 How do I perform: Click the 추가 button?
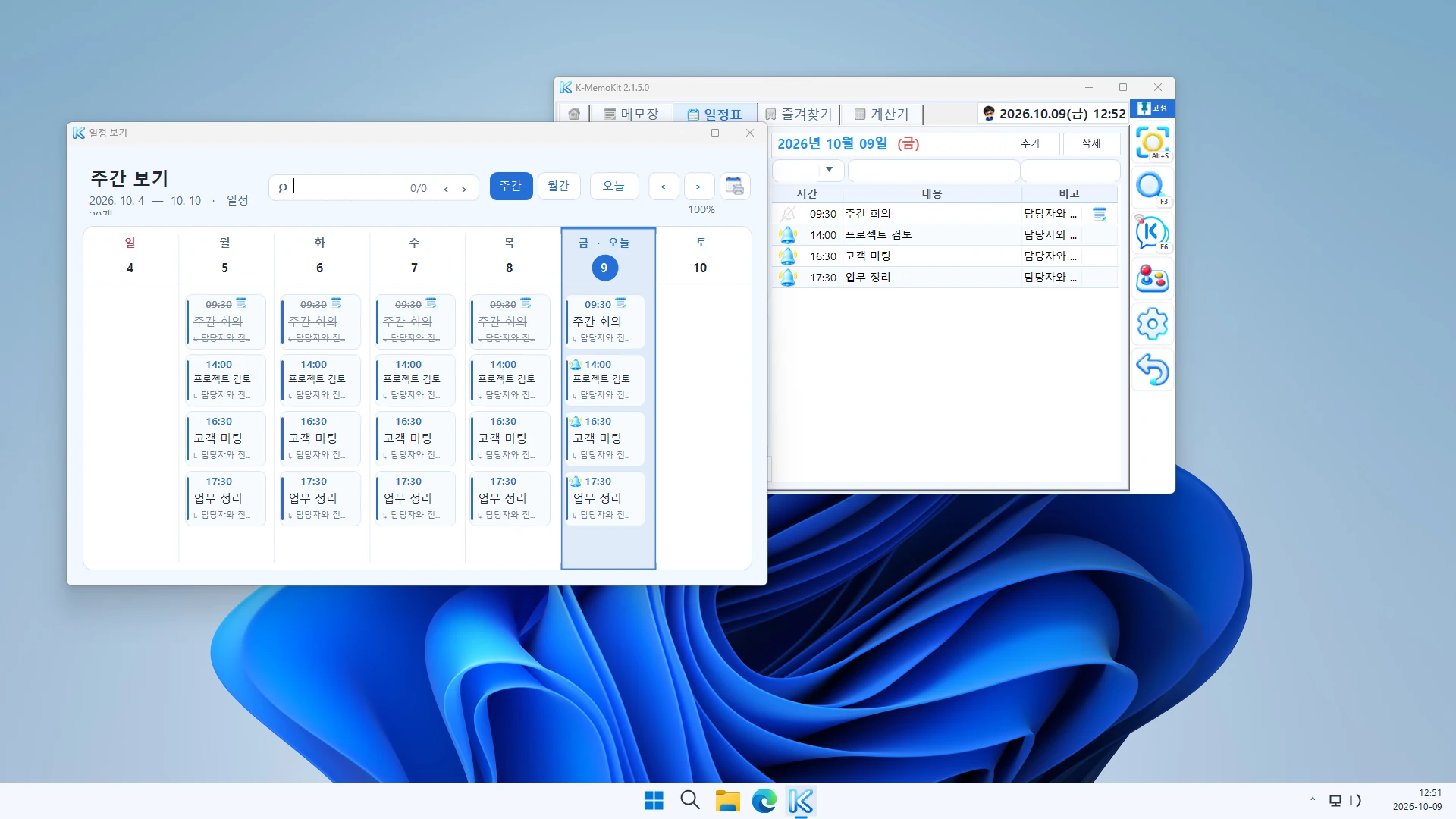tap(1031, 143)
